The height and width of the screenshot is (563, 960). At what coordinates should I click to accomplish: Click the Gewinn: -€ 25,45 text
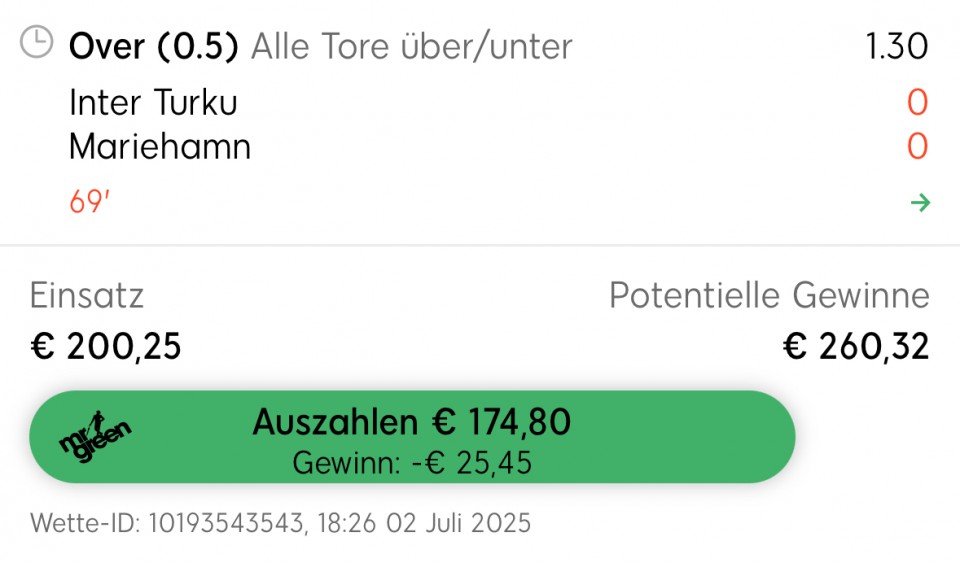412,463
